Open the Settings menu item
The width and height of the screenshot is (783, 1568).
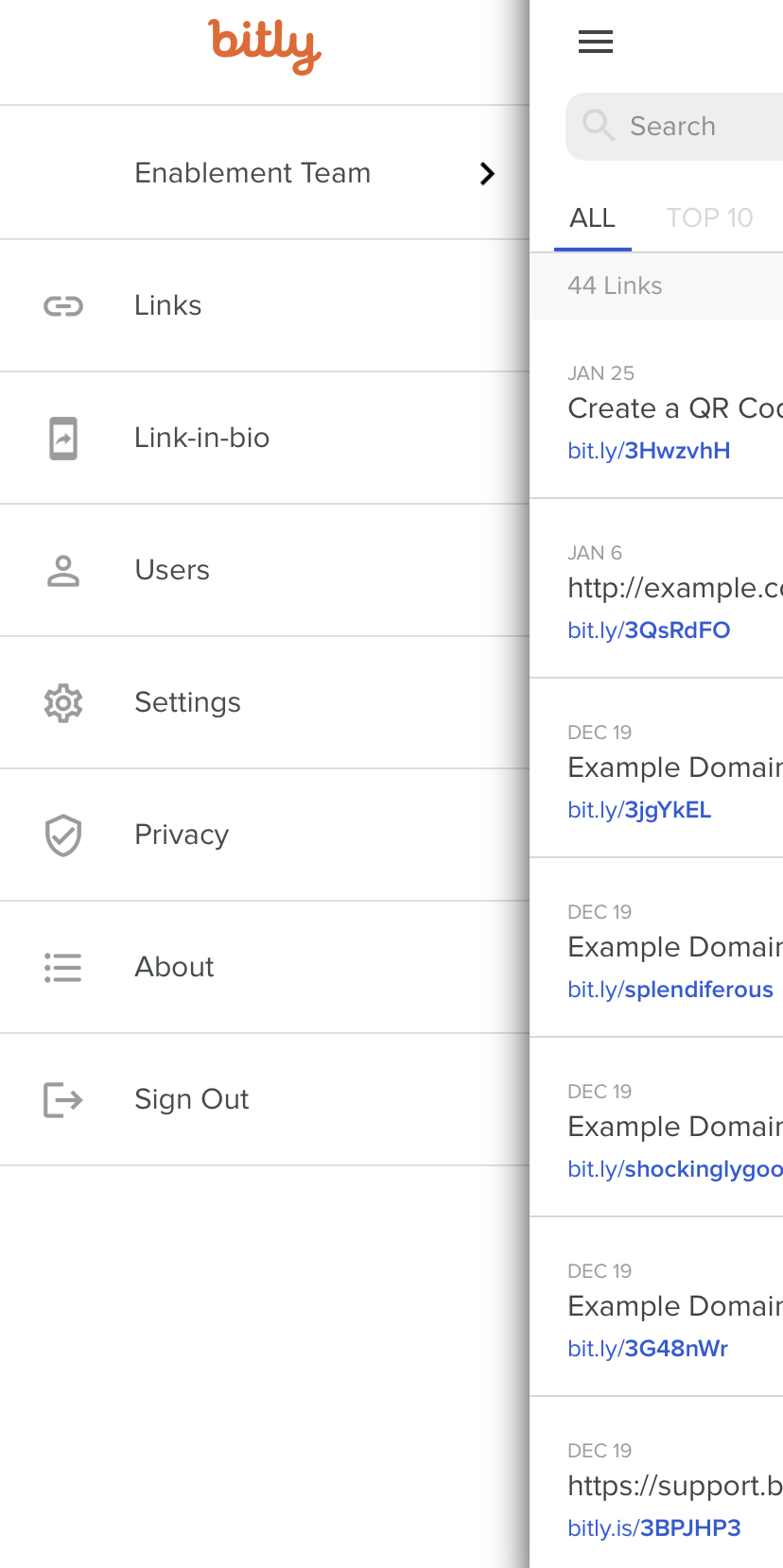click(265, 702)
